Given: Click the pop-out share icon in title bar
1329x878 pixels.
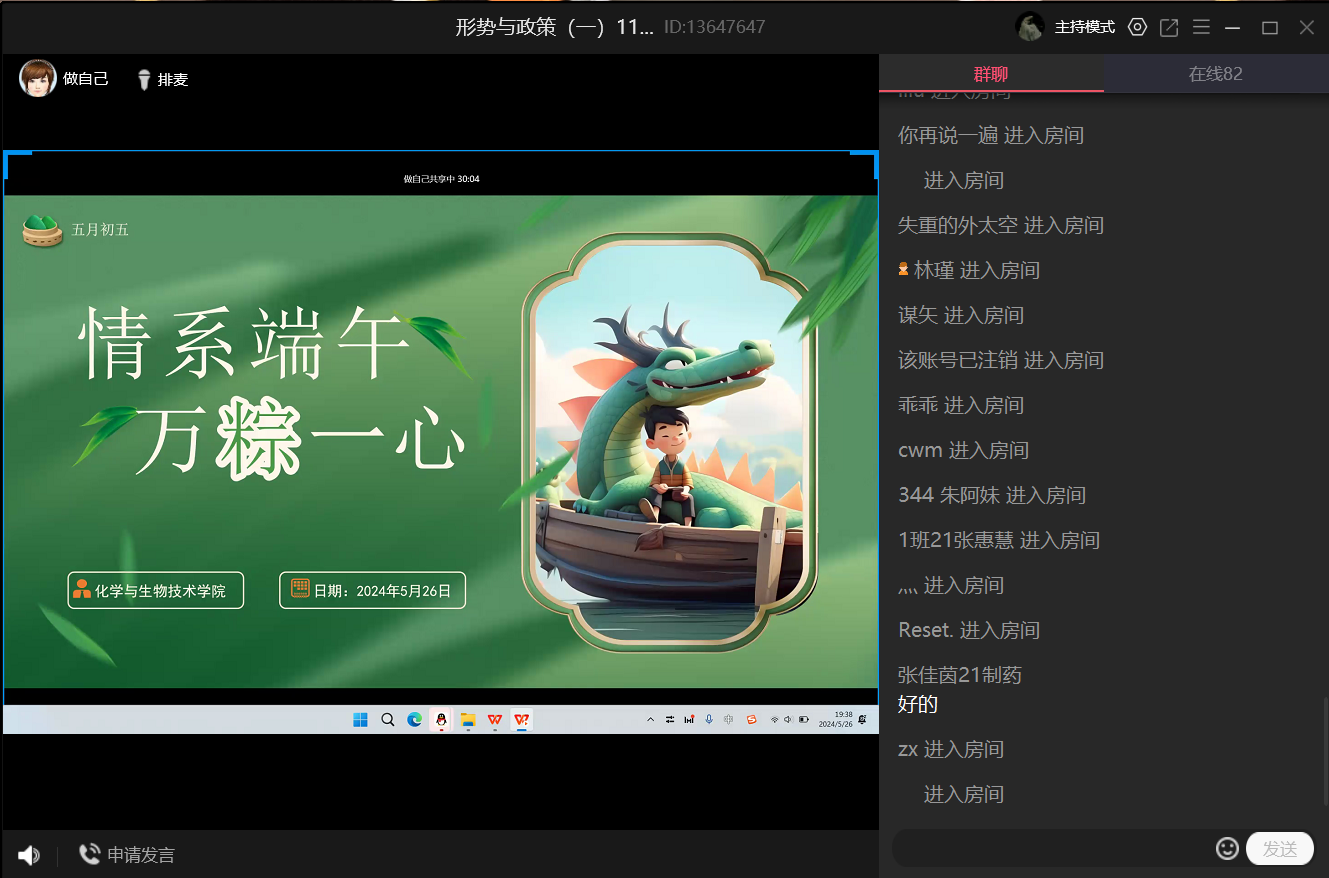Looking at the screenshot, I should click(1169, 27).
